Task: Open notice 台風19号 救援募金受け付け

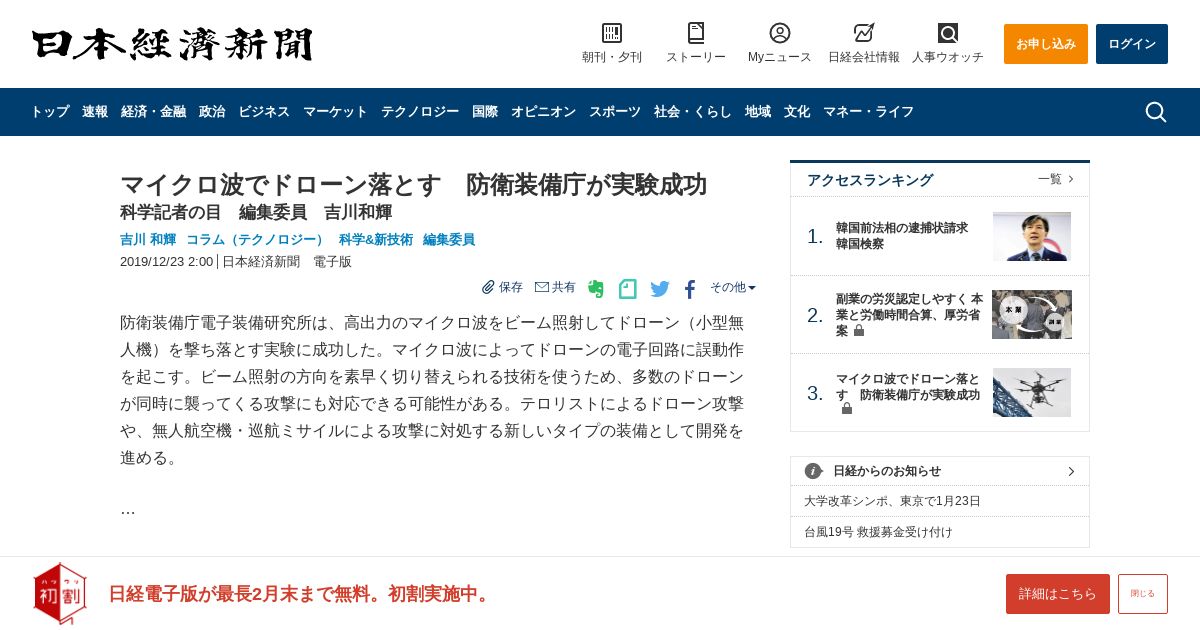Action: [879, 532]
